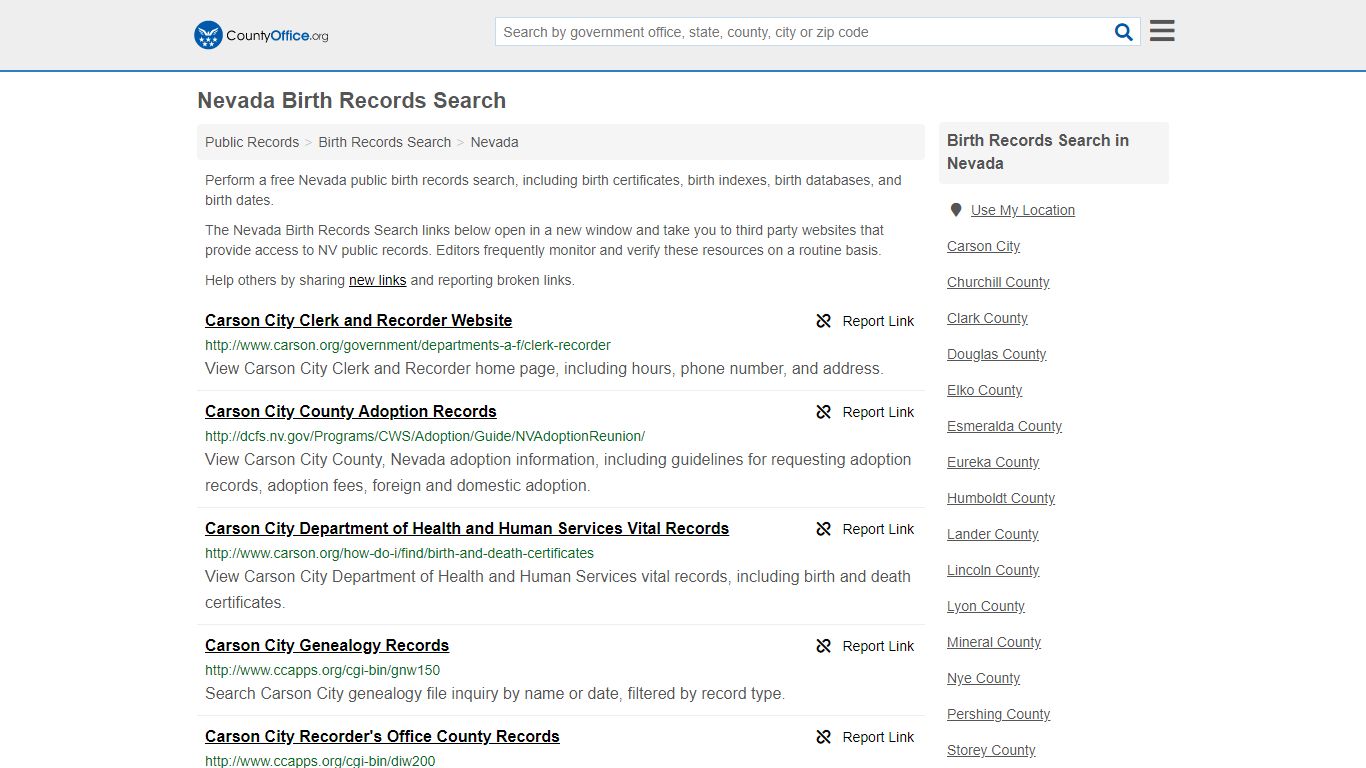Click the dcfs.nv.gov adoption URL

(425, 436)
